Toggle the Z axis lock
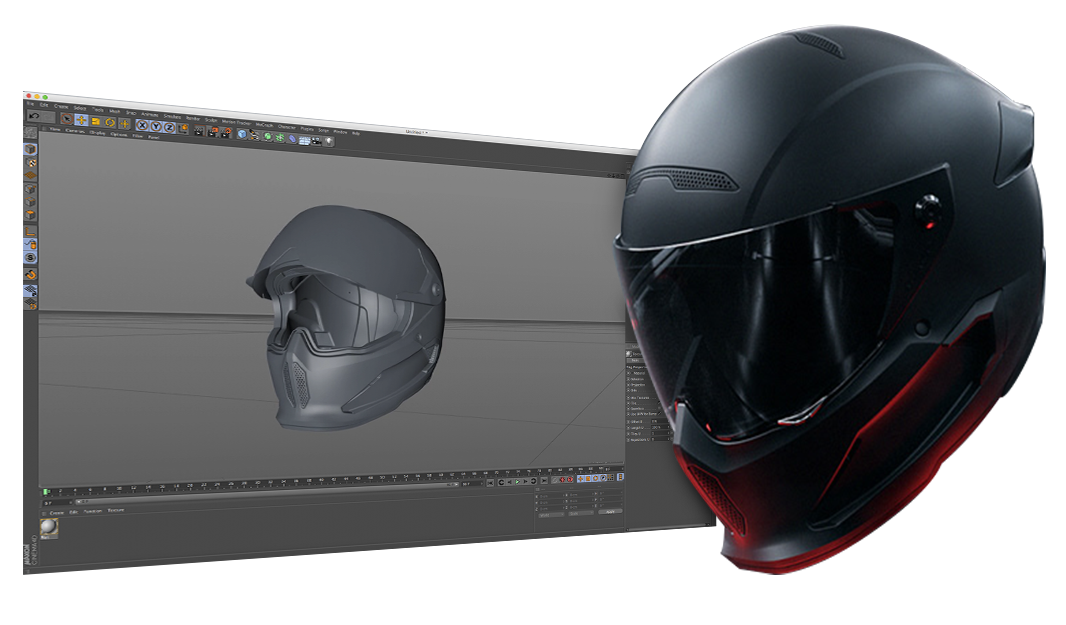The width and height of the screenshot is (1066, 625). tap(169, 128)
